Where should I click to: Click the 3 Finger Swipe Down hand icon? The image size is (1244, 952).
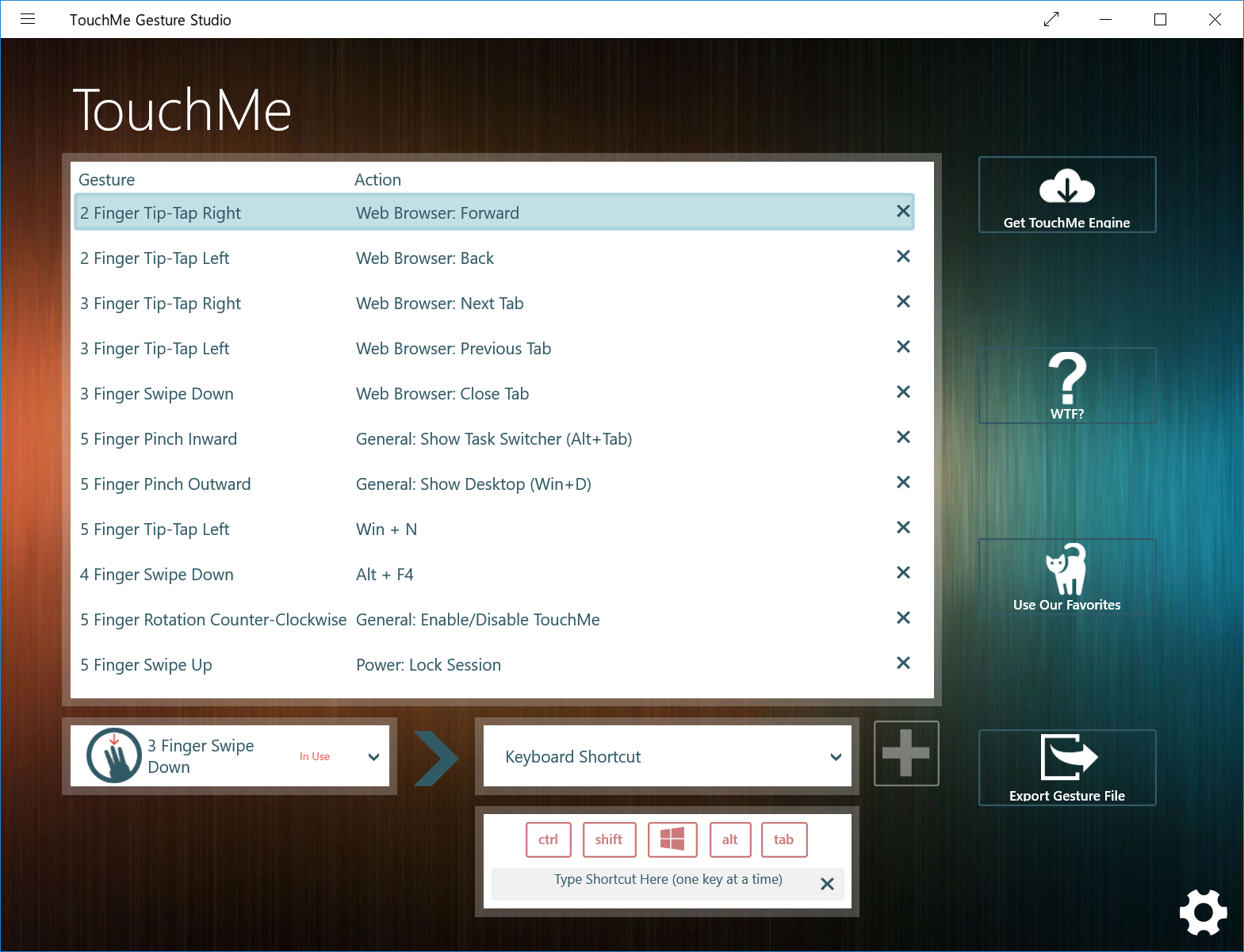114,755
